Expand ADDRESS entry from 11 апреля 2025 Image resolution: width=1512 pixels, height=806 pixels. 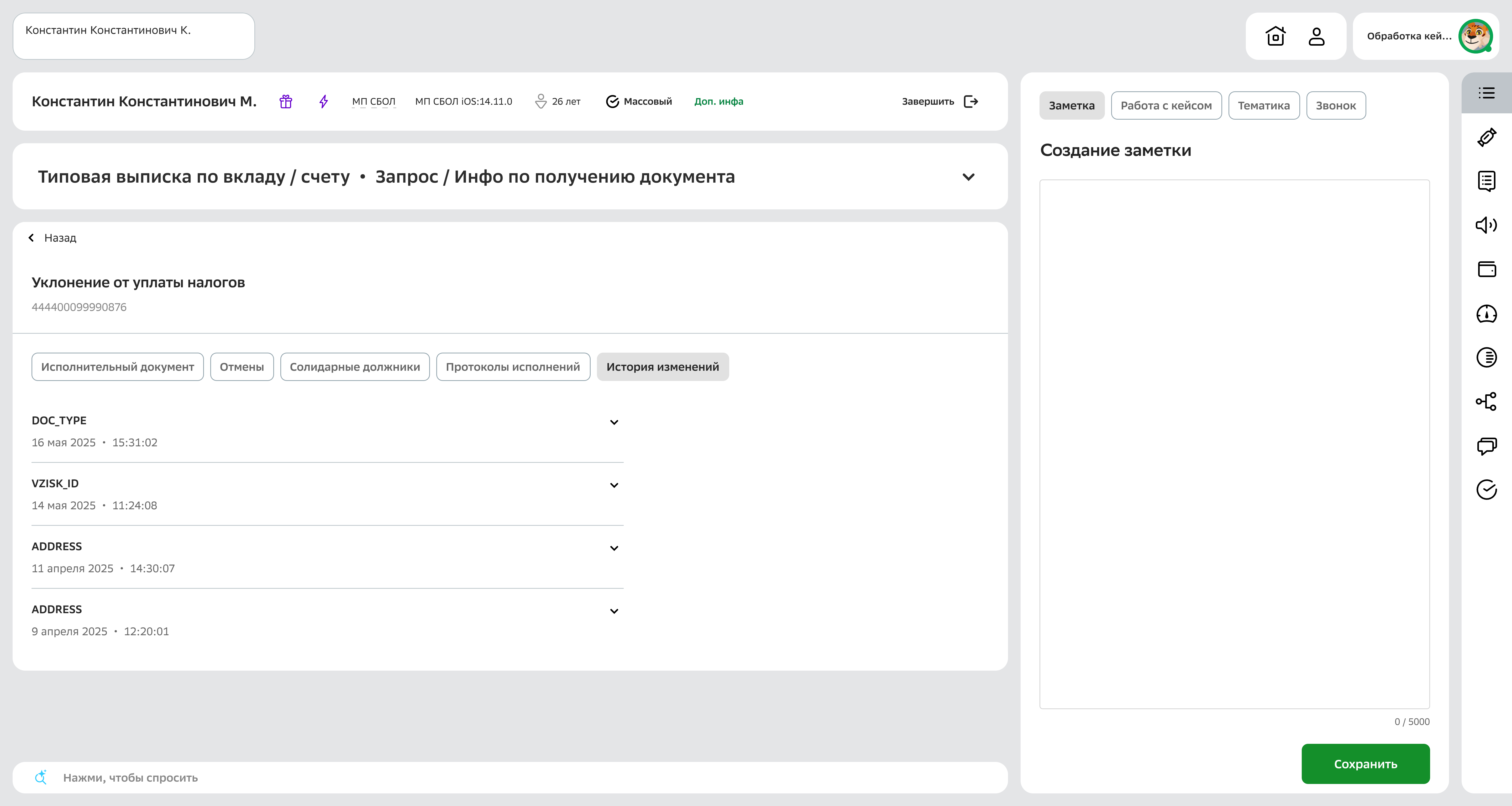[614, 548]
